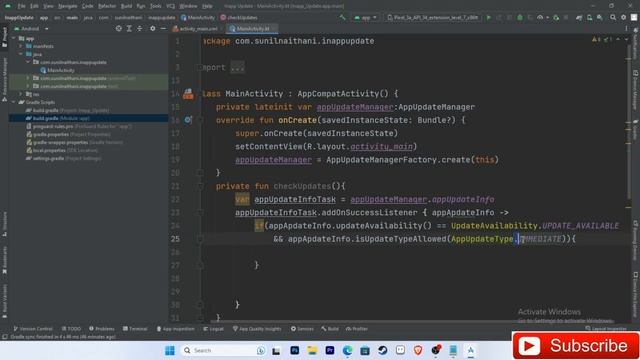Open File Explorer from taskbar
640x360 pixels.
[312, 350]
